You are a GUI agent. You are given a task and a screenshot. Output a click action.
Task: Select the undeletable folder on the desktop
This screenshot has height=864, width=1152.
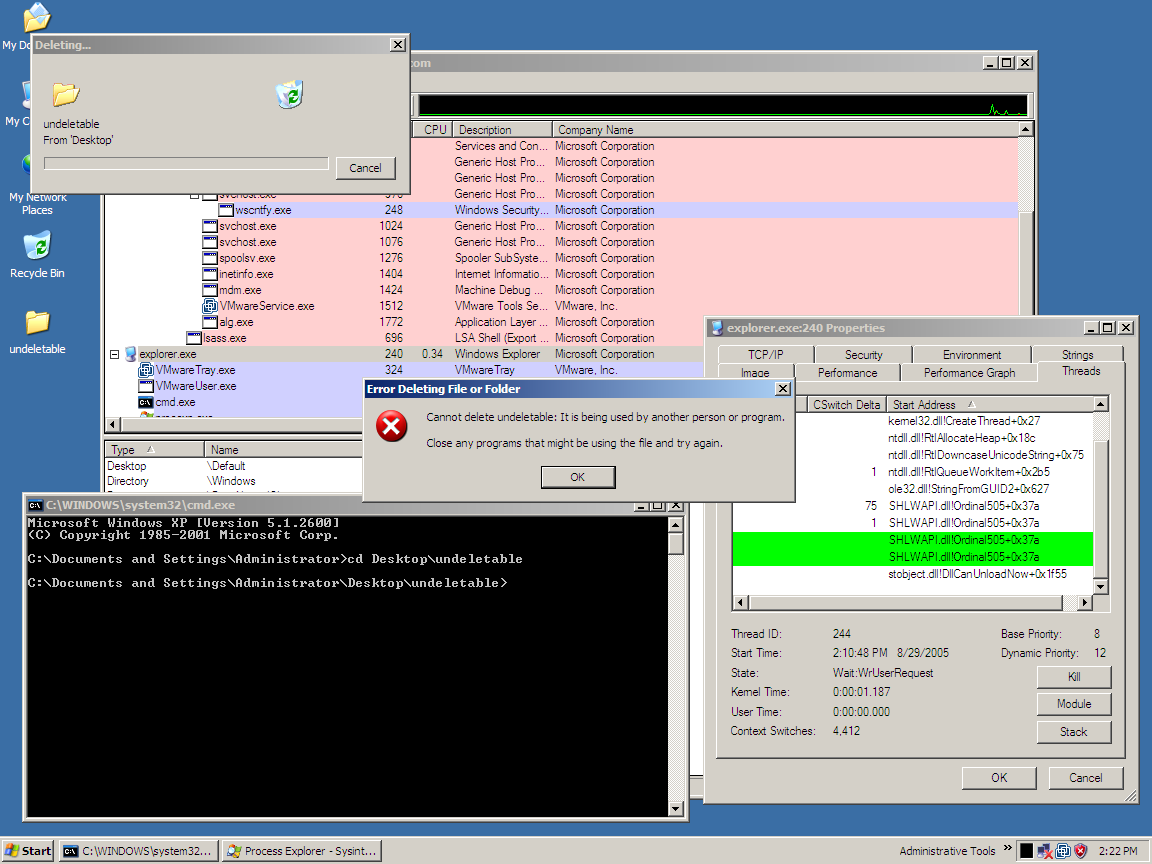(x=37, y=331)
